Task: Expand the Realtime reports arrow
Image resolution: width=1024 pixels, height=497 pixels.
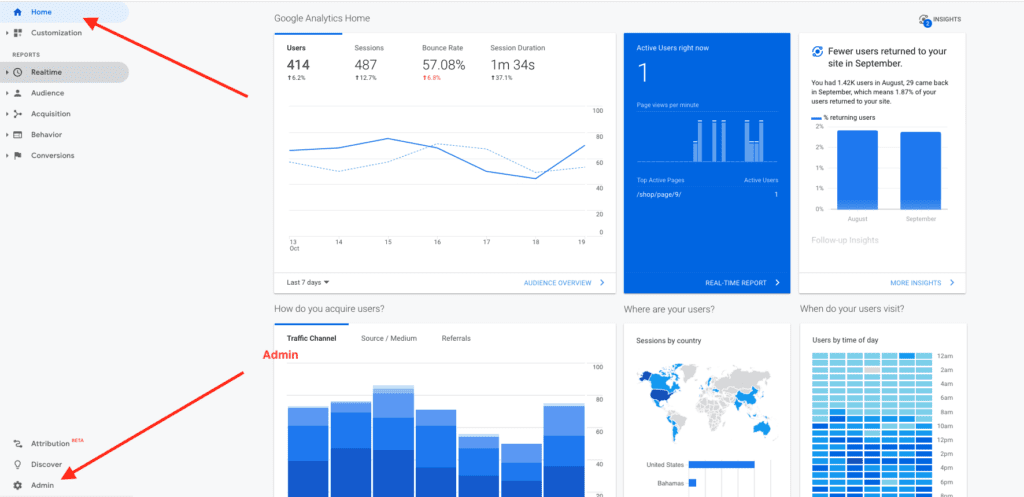Action: click(x=7, y=72)
